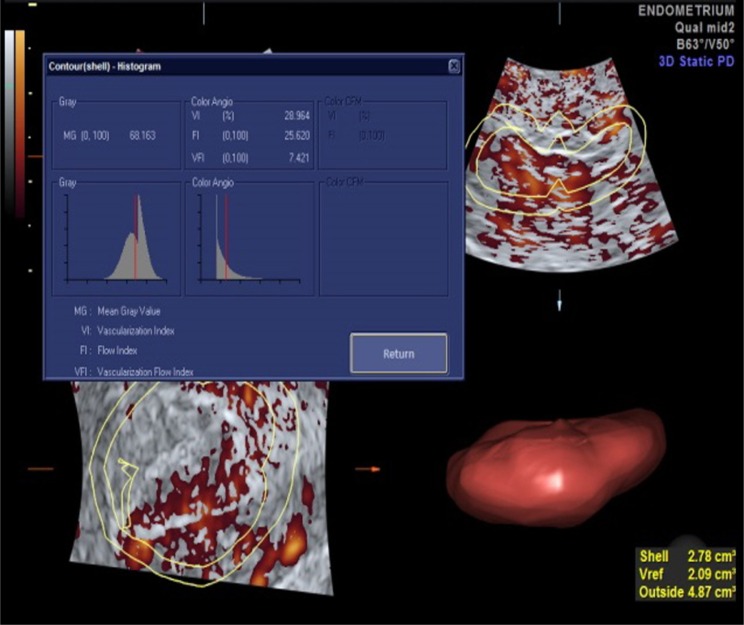Image resolution: width=744 pixels, height=625 pixels.
Task: Click the white down arrow below upper image
Action: (x=560, y=300)
